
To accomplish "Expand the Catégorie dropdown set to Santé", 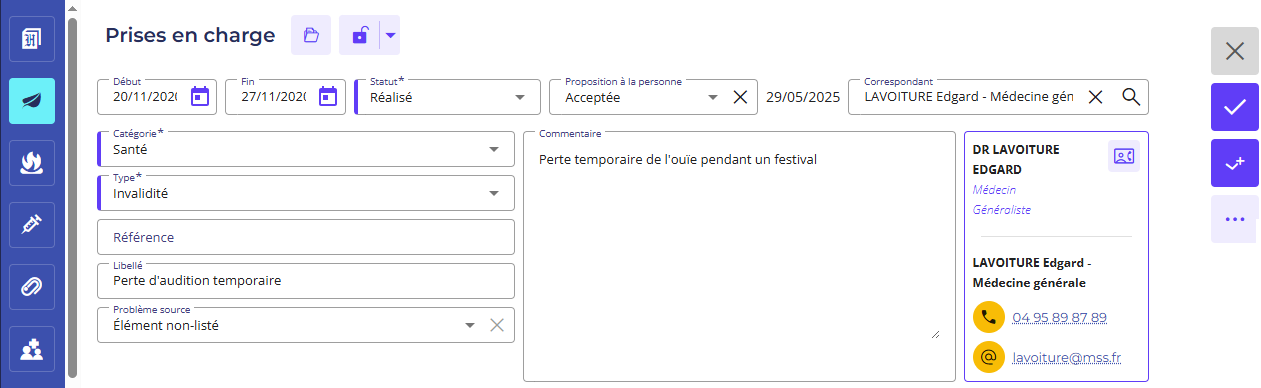I will point(306,149).
